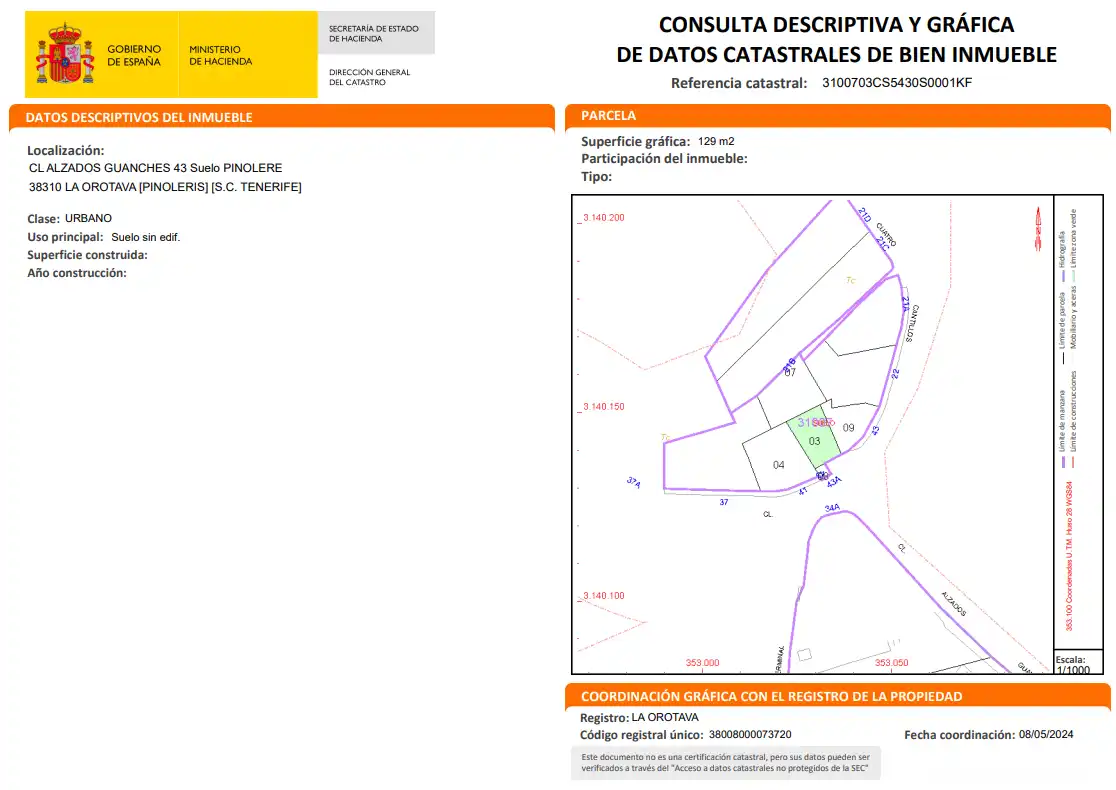1116x790 pixels.
Task: Click street number '41' on the map
Action: click(803, 491)
